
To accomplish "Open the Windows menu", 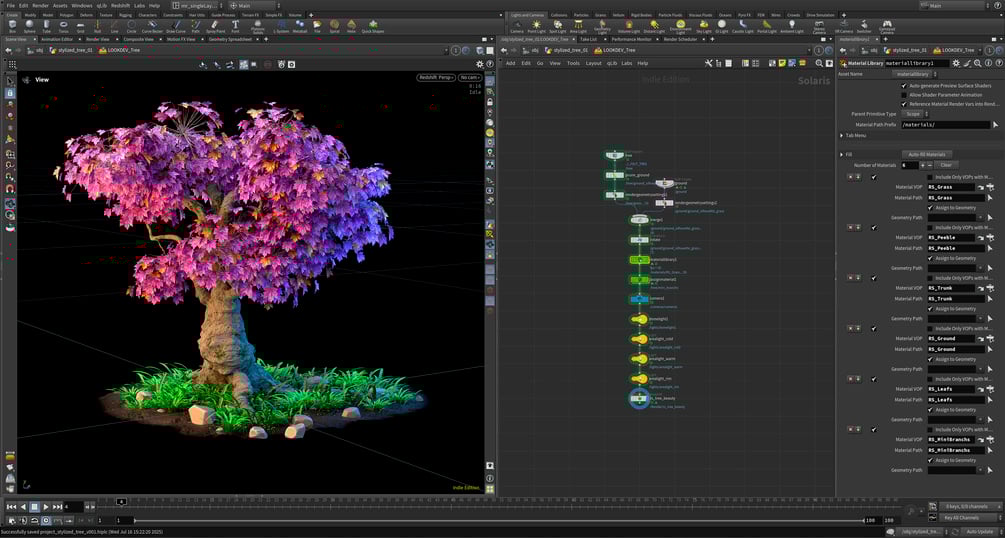I will click(81, 5).
